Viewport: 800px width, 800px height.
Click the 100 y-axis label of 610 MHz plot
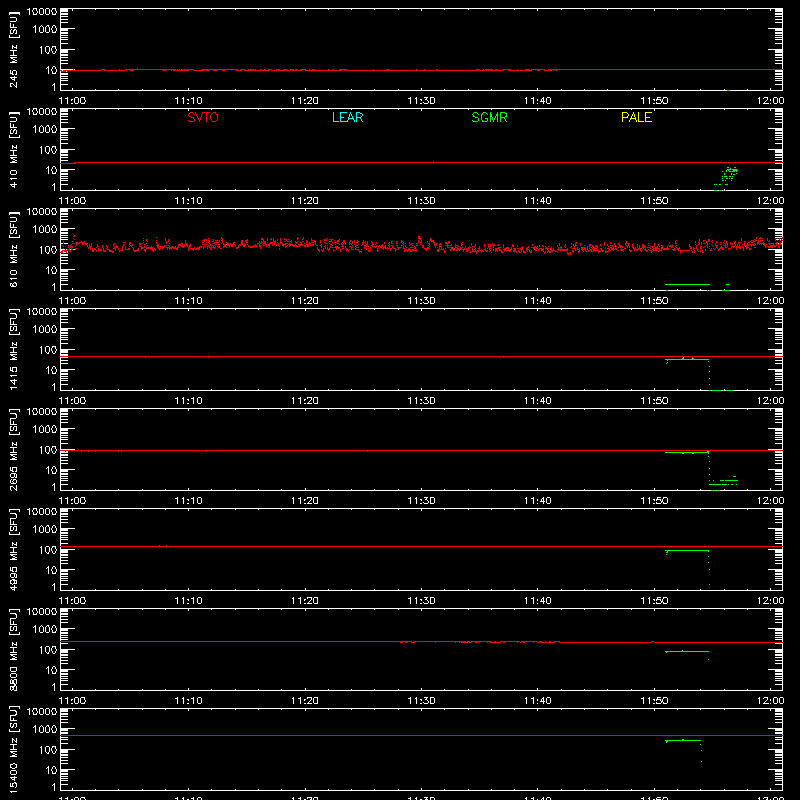tap(48, 249)
